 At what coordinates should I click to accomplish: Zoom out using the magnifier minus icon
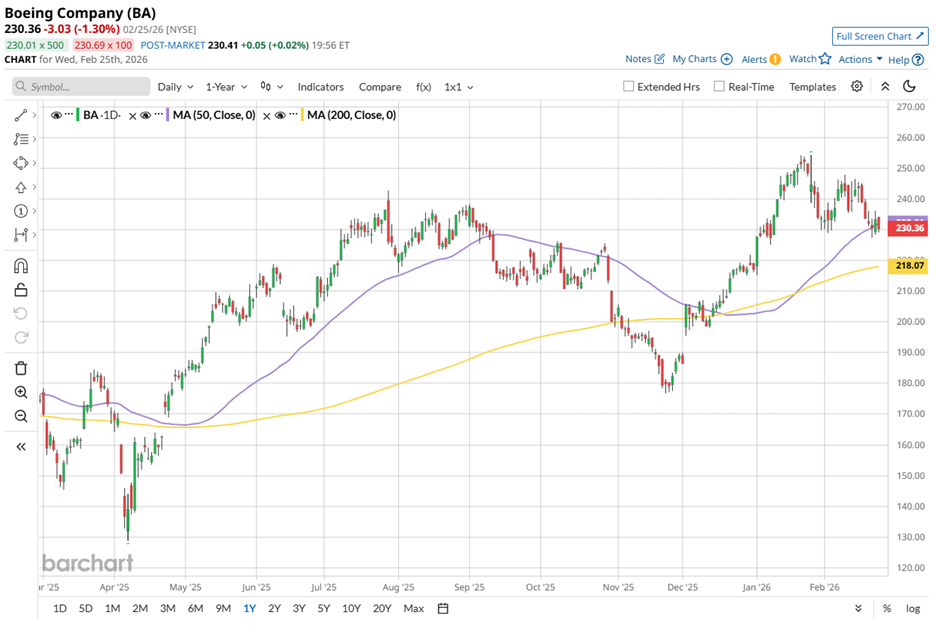point(21,416)
